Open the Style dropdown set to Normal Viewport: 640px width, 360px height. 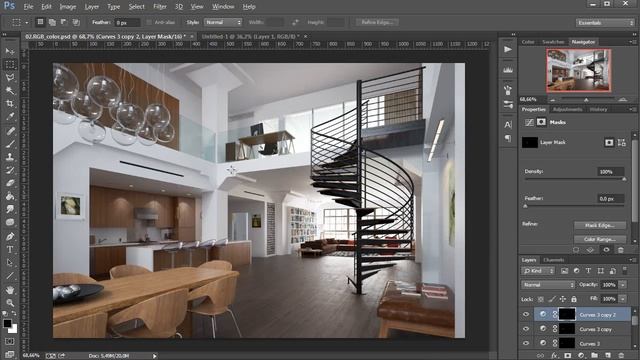click(223, 22)
